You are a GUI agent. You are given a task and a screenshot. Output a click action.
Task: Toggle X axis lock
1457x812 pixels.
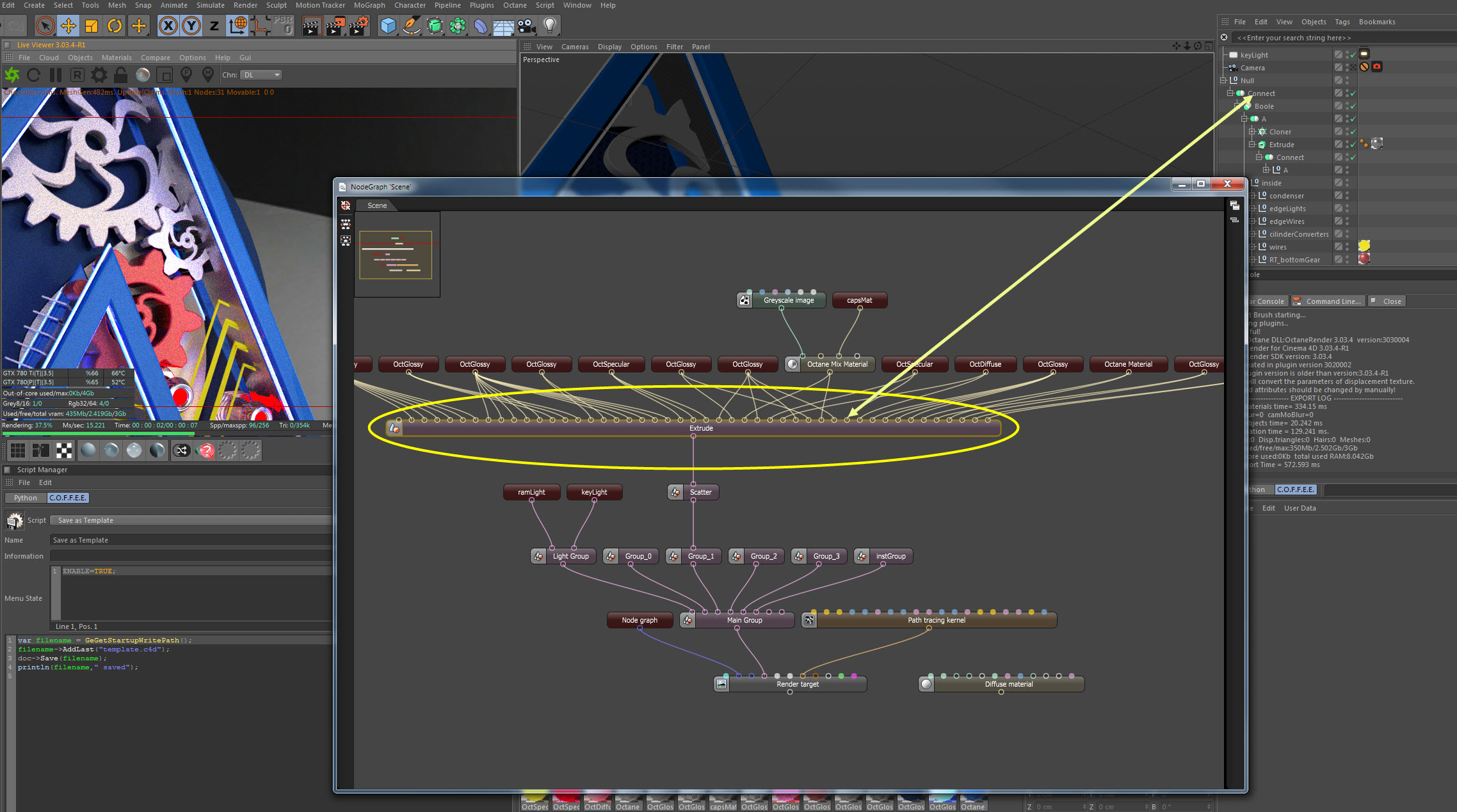tap(168, 26)
